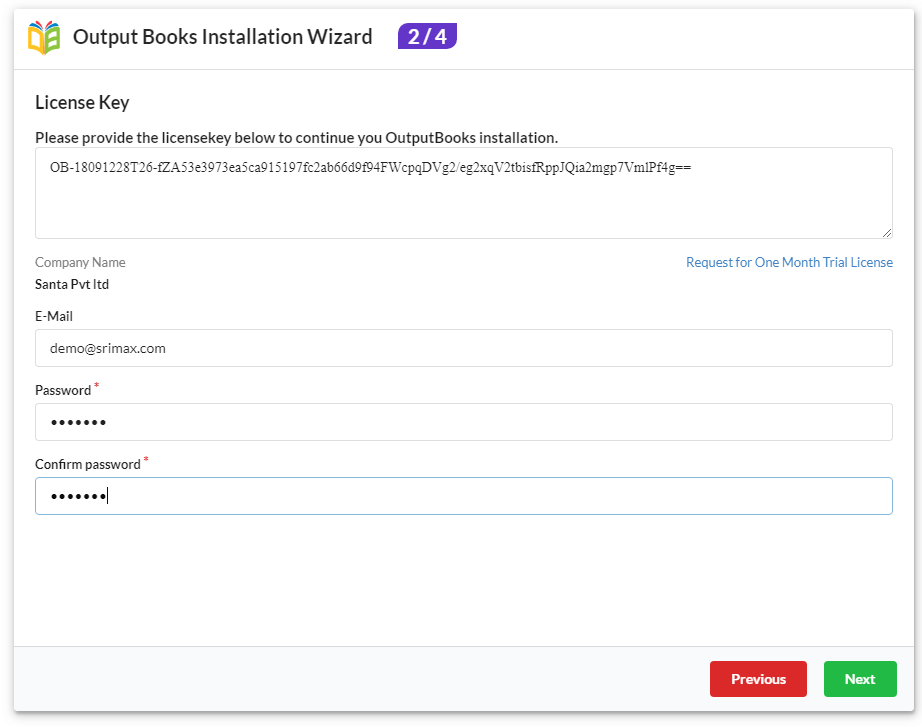Proceed with the Next button
Viewport: 922px width, 727px height.
tap(860, 679)
